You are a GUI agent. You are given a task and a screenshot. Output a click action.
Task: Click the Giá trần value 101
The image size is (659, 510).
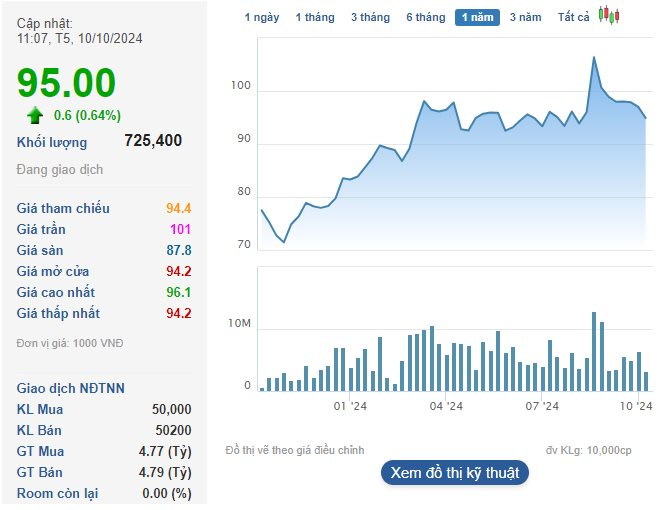[x=180, y=229]
